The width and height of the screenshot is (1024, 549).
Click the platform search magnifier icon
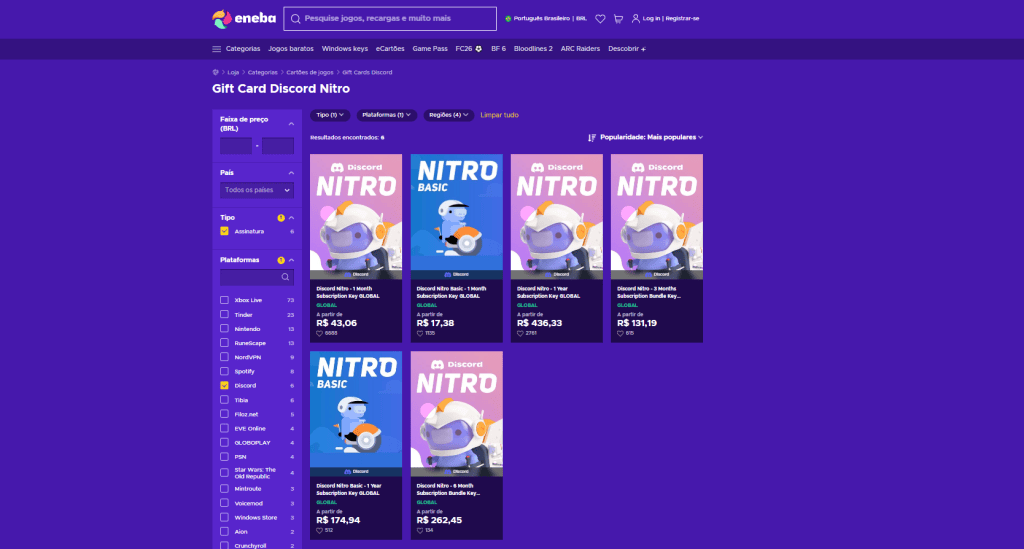pyautogui.click(x=285, y=277)
